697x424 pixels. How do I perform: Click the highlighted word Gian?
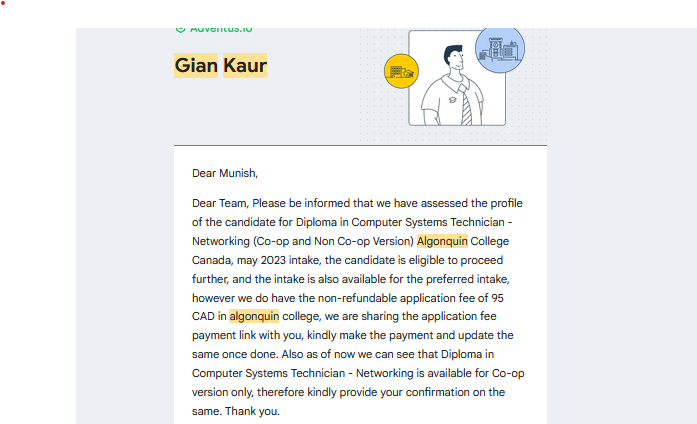196,65
